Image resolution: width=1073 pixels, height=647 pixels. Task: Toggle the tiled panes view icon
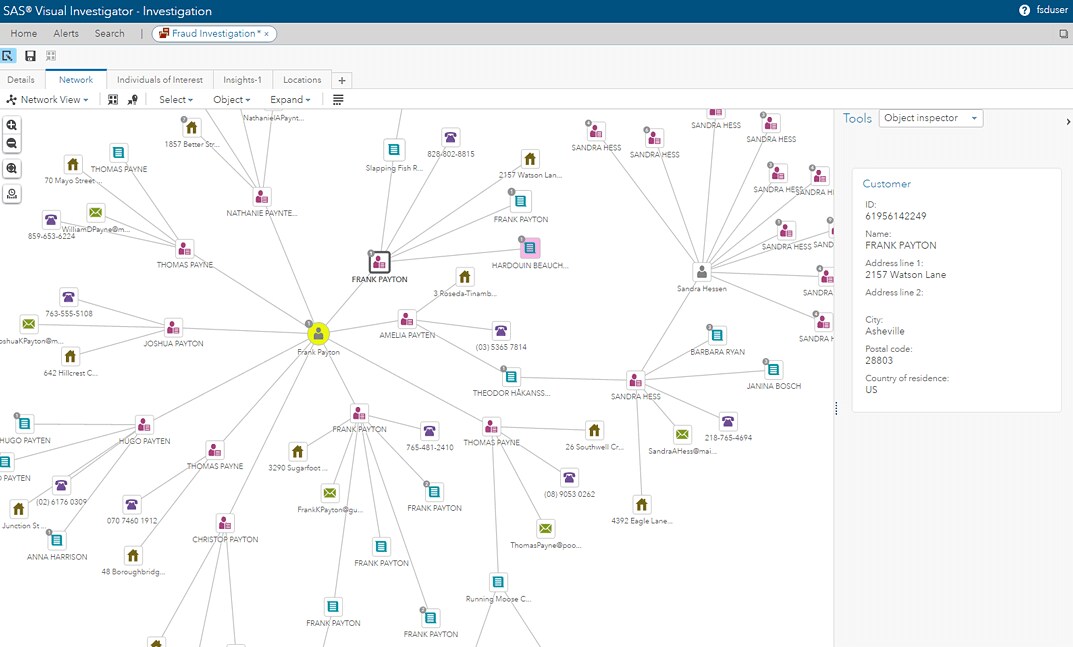point(52,56)
